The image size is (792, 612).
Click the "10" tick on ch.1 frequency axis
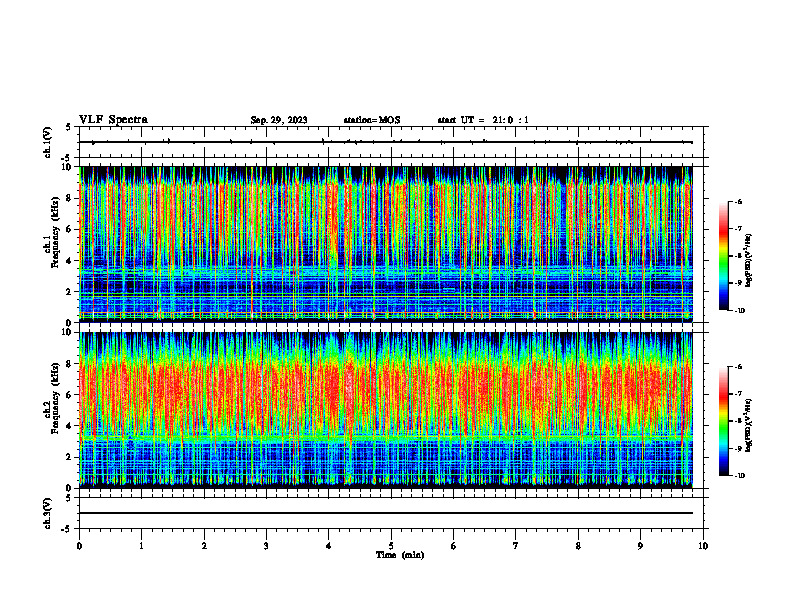point(68,167)
